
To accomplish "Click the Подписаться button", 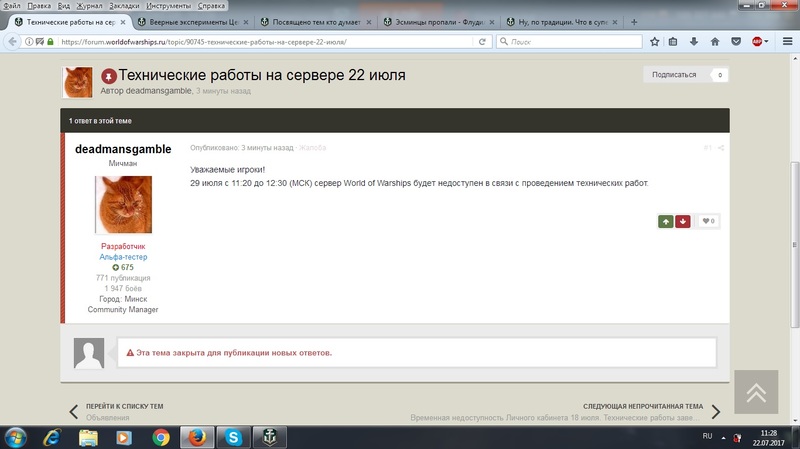I will point(674,74).
